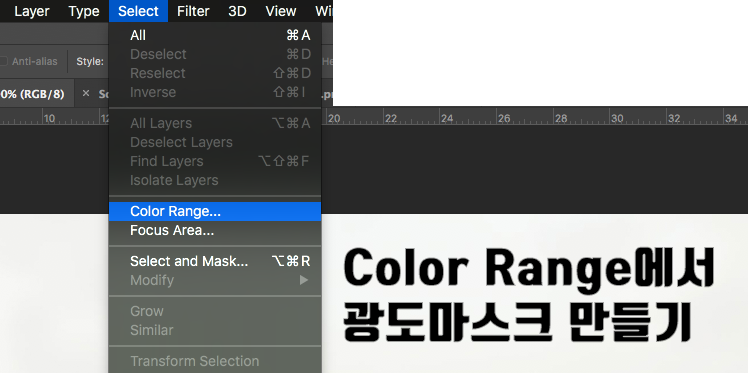
Task: Open Select and Mask... option
Action: point(215,261)
